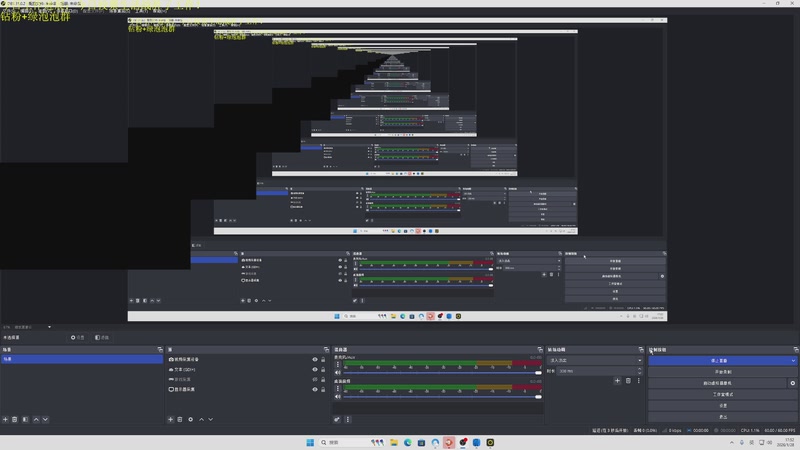Pop out the Controls dock icon
The width and height of the screenshot is (800, 450).
796,349
